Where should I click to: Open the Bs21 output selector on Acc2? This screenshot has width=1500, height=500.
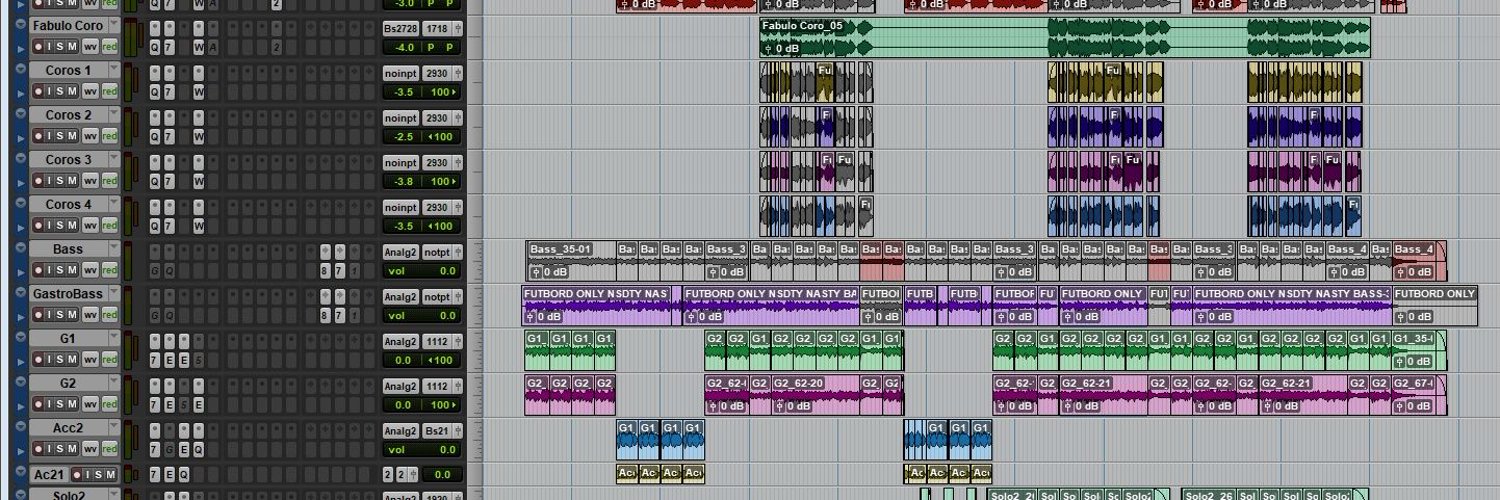[437, 431]
